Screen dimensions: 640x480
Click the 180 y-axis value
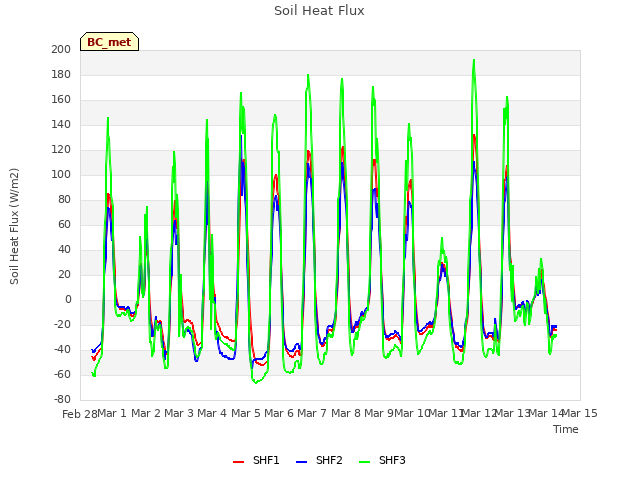pyautogui.click(x=61, y=75)
